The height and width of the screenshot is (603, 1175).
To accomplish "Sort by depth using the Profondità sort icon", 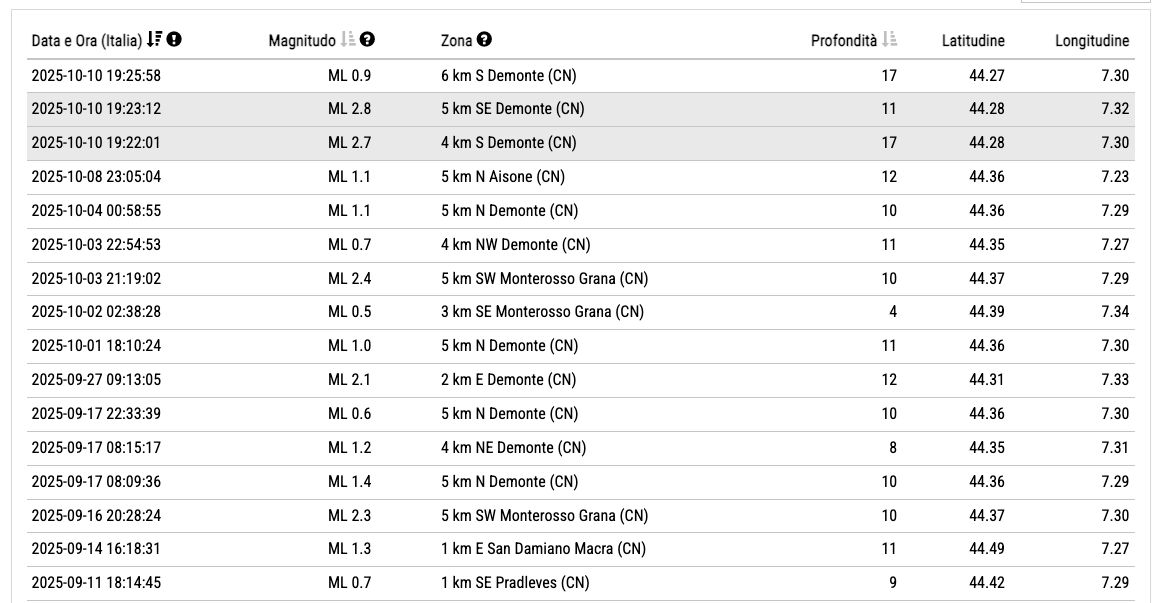I will click(x=890, y=40).
